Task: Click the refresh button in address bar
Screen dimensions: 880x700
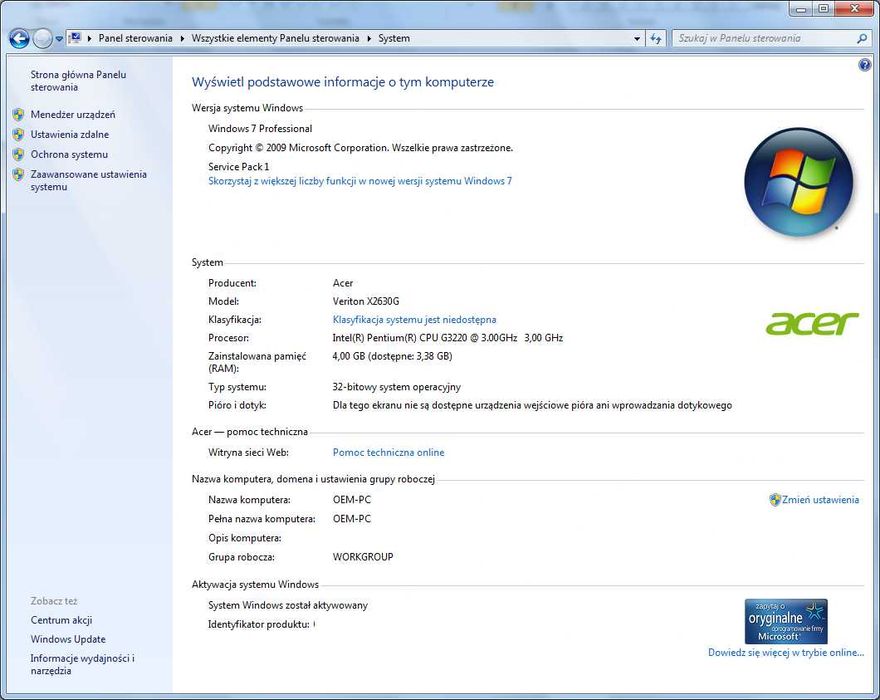Action: pyautogui.click(x=656, y=39)
